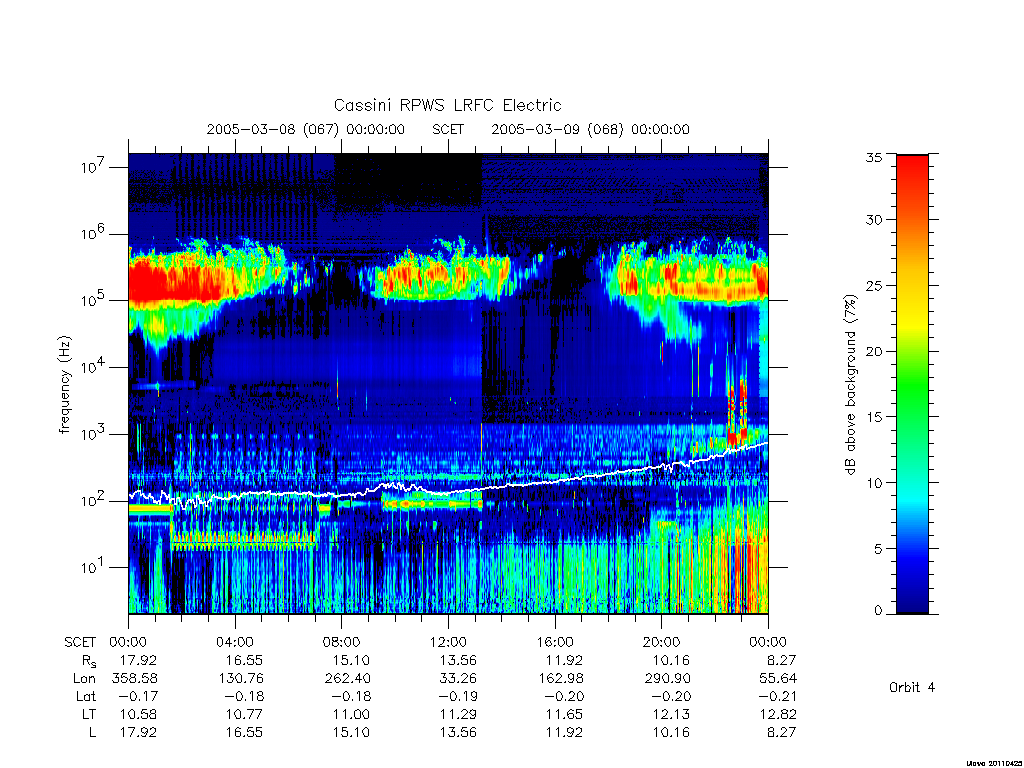The image size is (1024, 768).
Task: Click the plot title Cassini RPWS LRFC Electric
Action: tap(447, 105)
